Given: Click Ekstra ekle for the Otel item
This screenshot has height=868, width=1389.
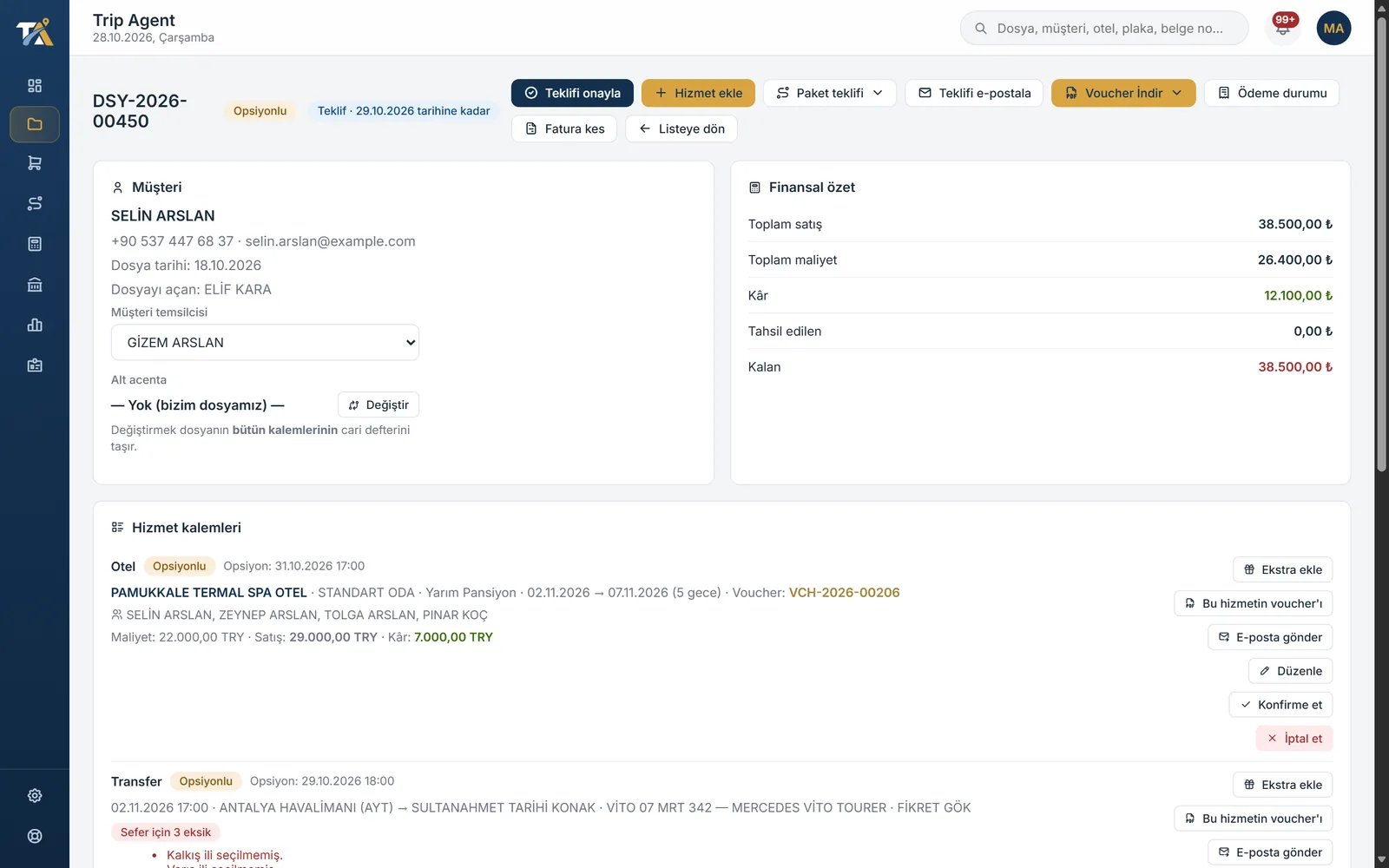Looking at the screenshot, I should 1282,569.
